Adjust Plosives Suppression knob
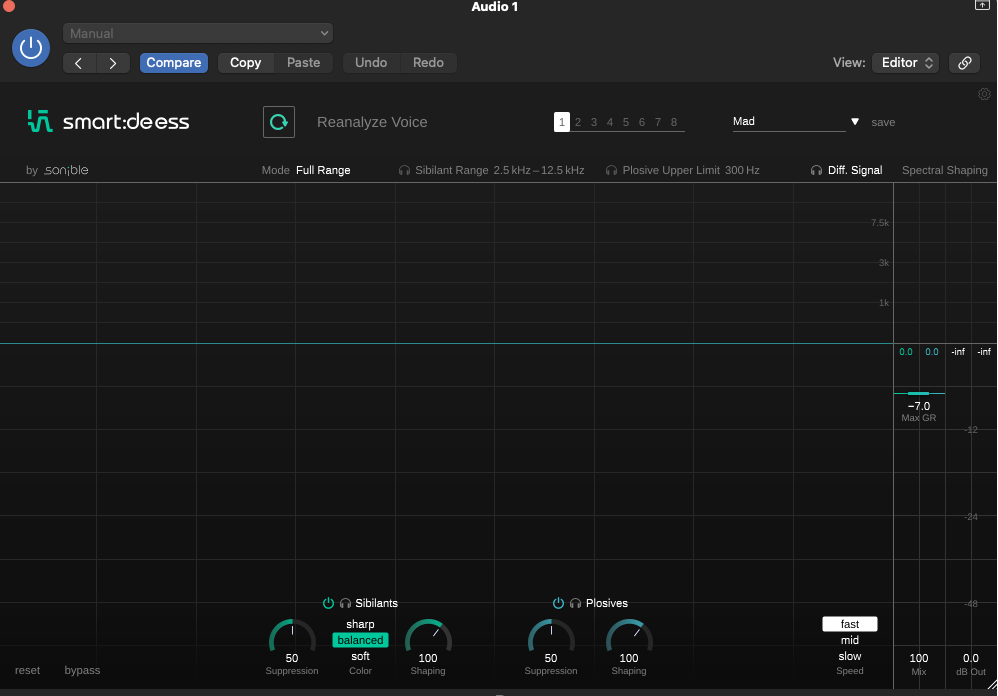Viewport: 998px width, 696px height. 551,636
